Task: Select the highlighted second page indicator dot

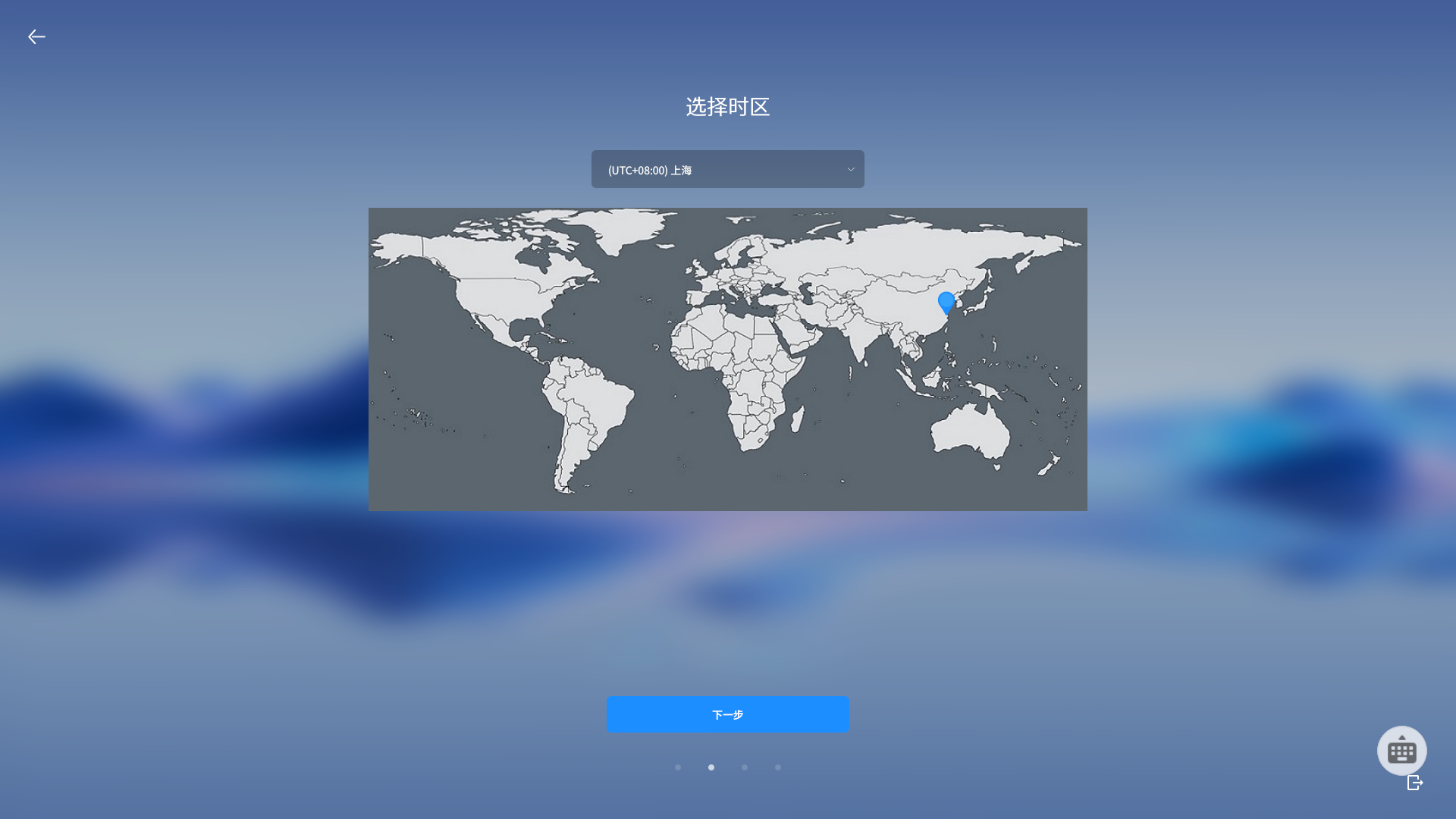Action: point(711,767)
